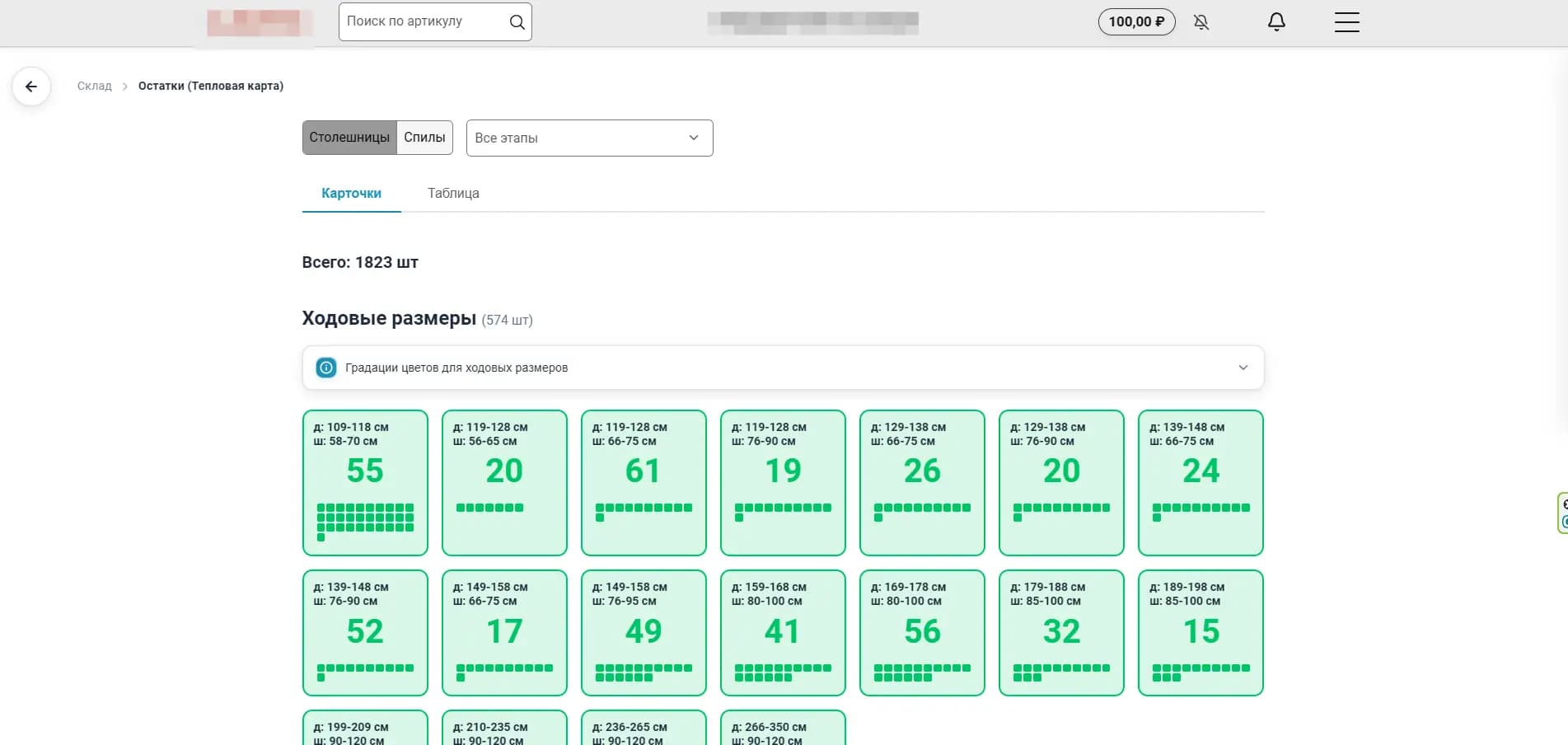Toggle the muted notifications bell
1568x745 pixels.
(x=1201, y=22)
